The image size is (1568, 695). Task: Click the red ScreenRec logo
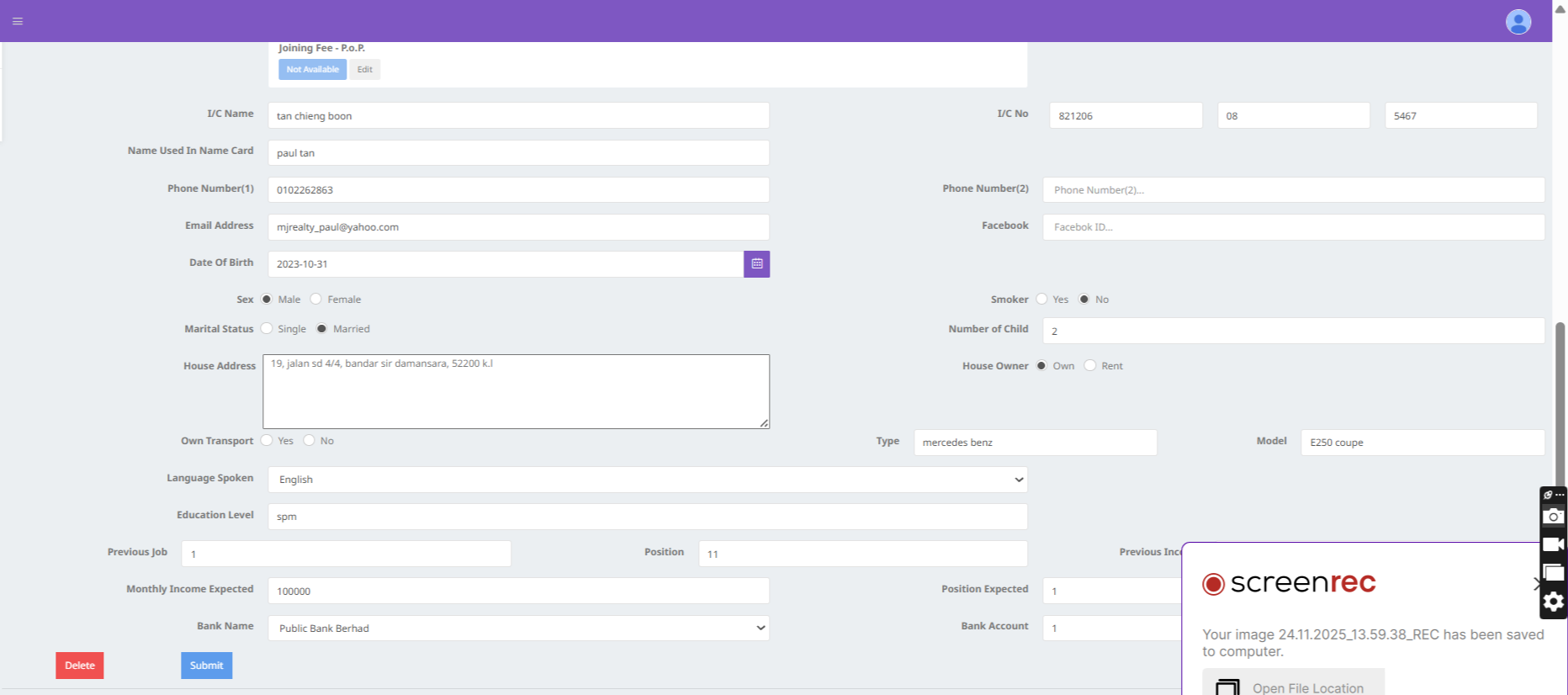(x=1213, y=584)
